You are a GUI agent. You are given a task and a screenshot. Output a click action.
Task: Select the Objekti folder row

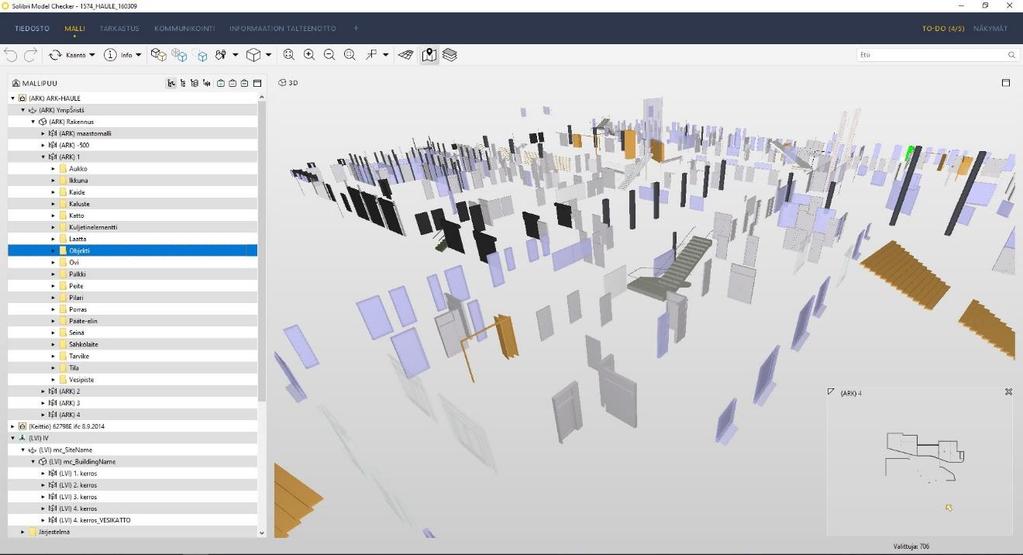[132, 250]
